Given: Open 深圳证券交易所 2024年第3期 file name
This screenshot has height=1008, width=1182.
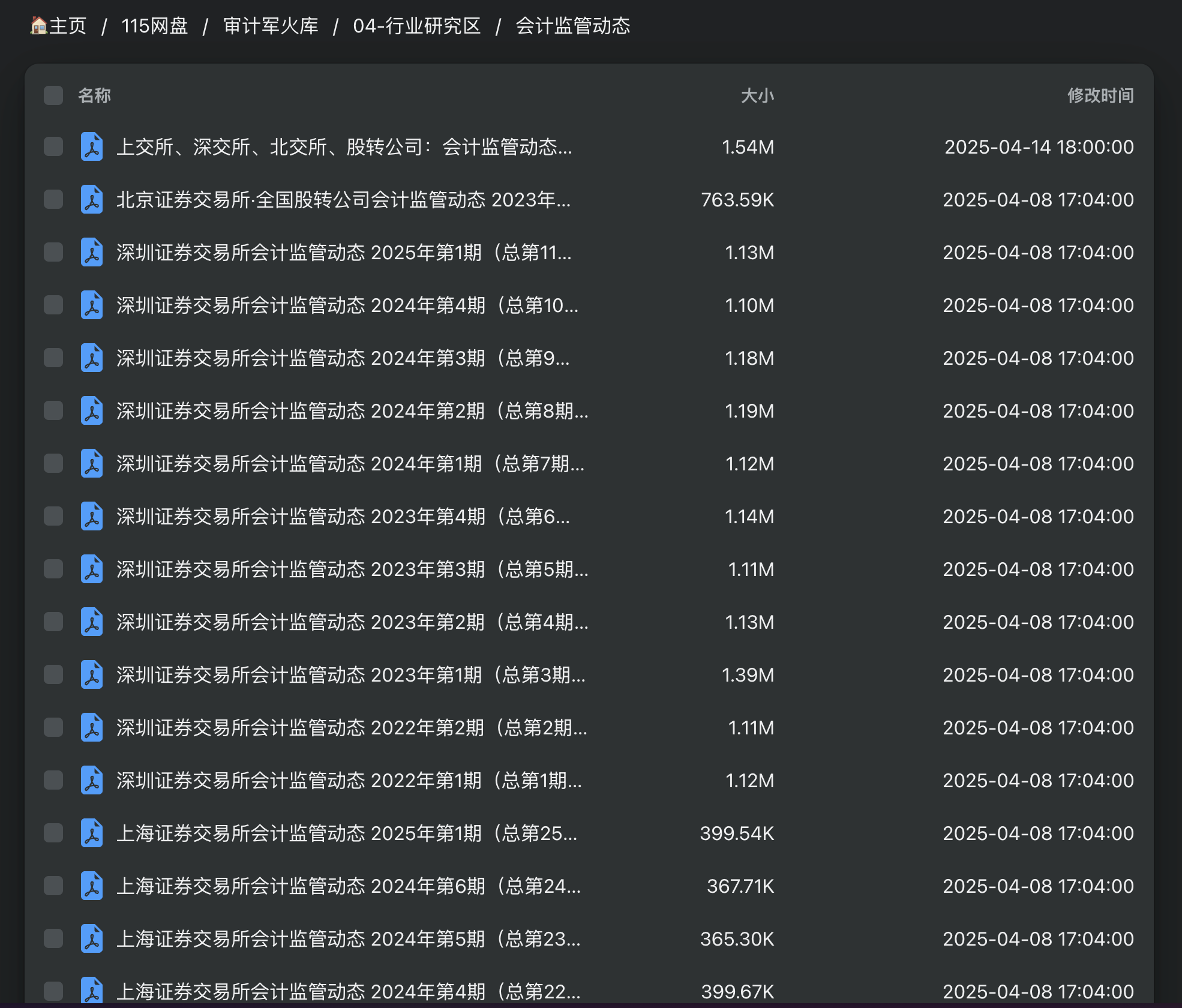Looking at the screenshot, I should click(x=343, y=358).
